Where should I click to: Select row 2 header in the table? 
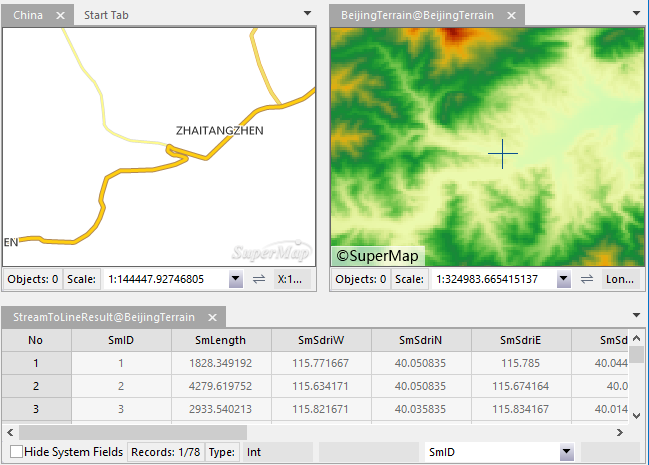click(36, 386)
